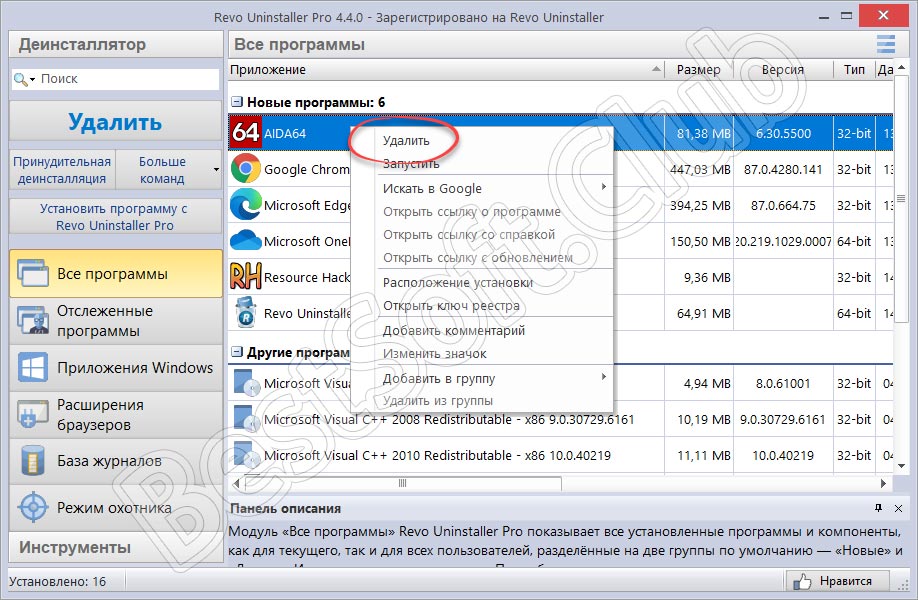Click the Resource Hacker RH icon
This screenshot has width=918, height=600.
point(245,276)
